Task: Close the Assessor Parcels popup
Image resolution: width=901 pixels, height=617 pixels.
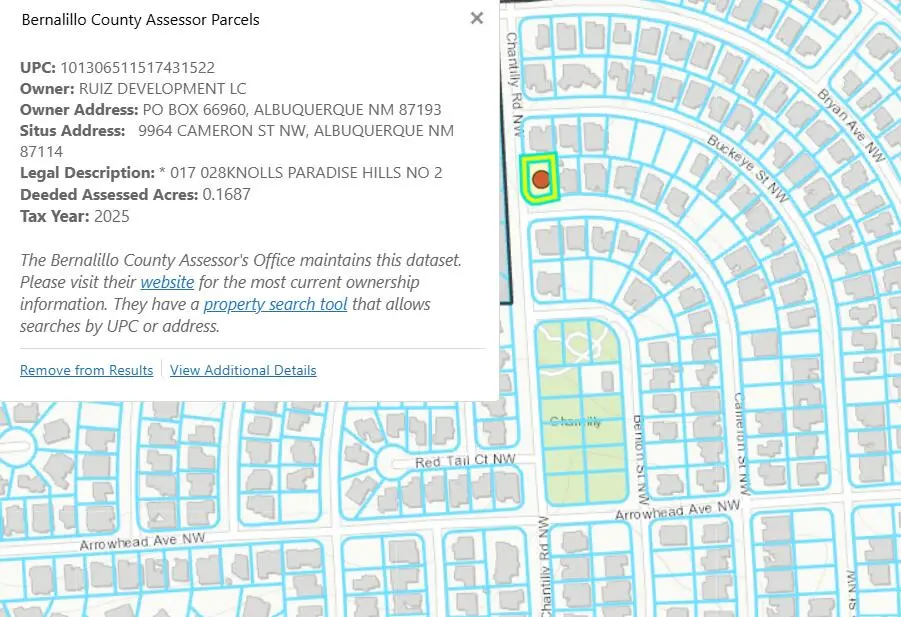Action: pyautogui.click(x=477, y=18)
